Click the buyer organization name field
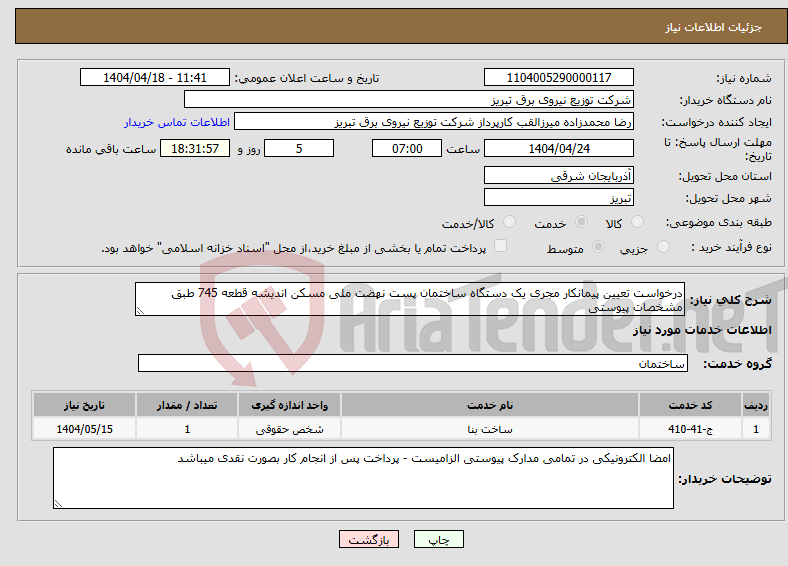The image size is (788, 566). coord(409,100)
